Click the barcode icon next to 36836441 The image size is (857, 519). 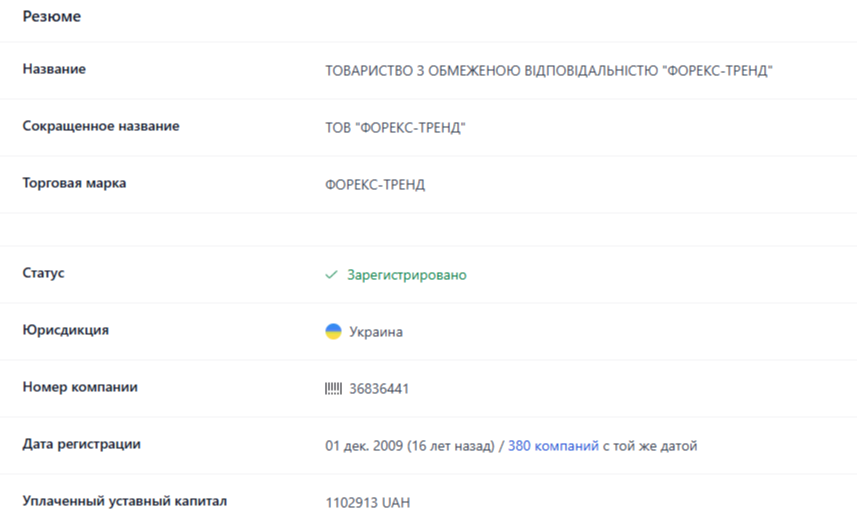333,388
